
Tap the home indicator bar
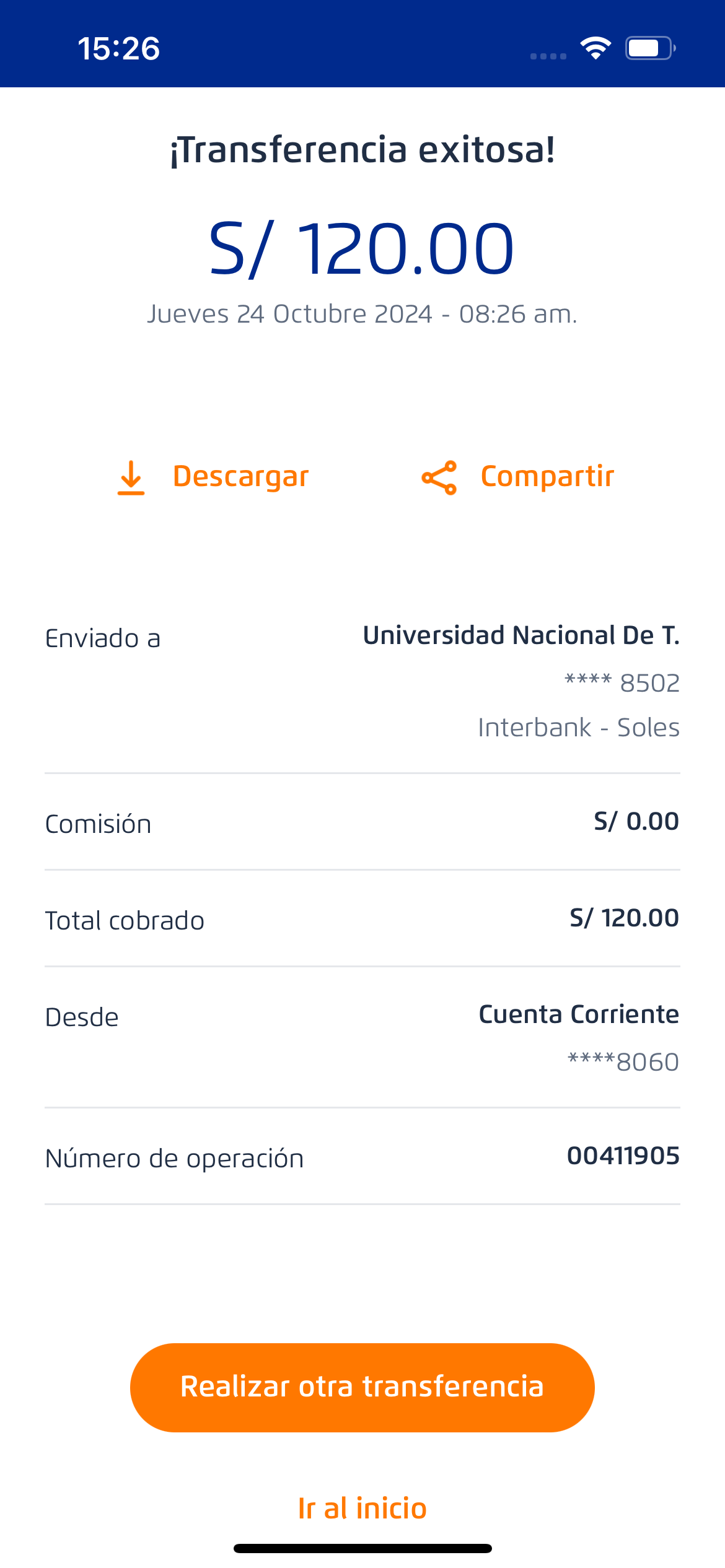coord(362,1549)
